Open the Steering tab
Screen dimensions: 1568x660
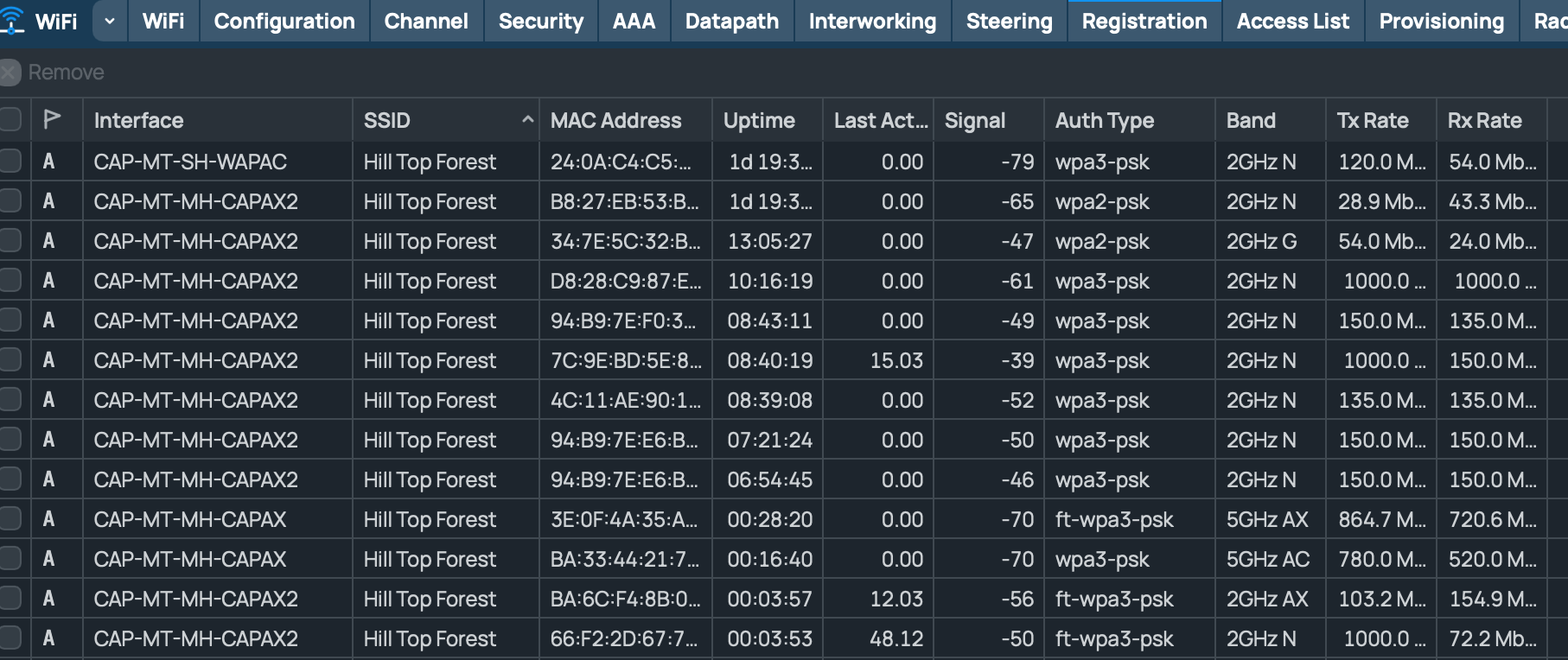click(1010, 21)
